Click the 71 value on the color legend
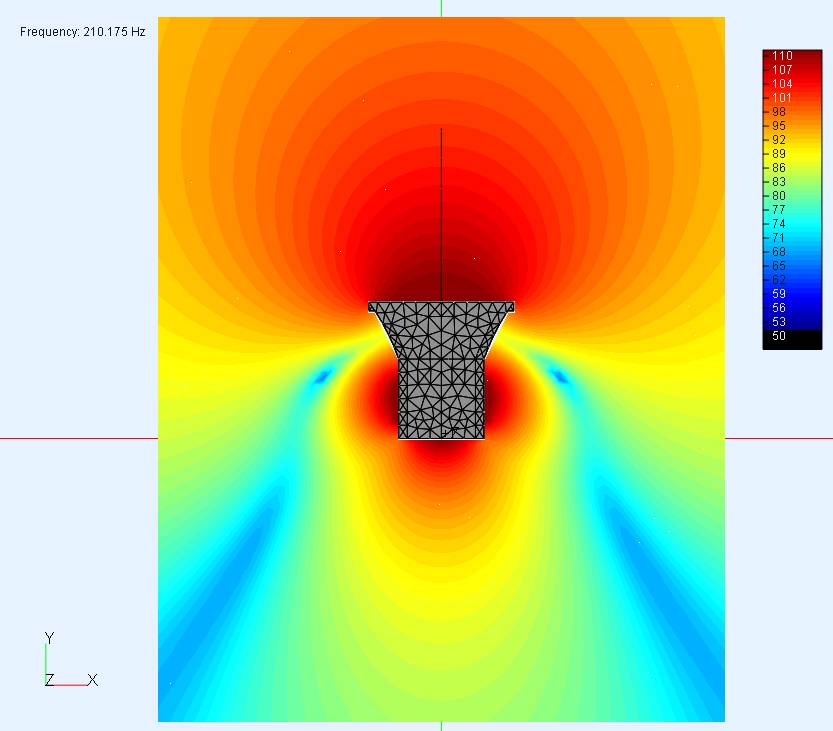 coord(779,237)
